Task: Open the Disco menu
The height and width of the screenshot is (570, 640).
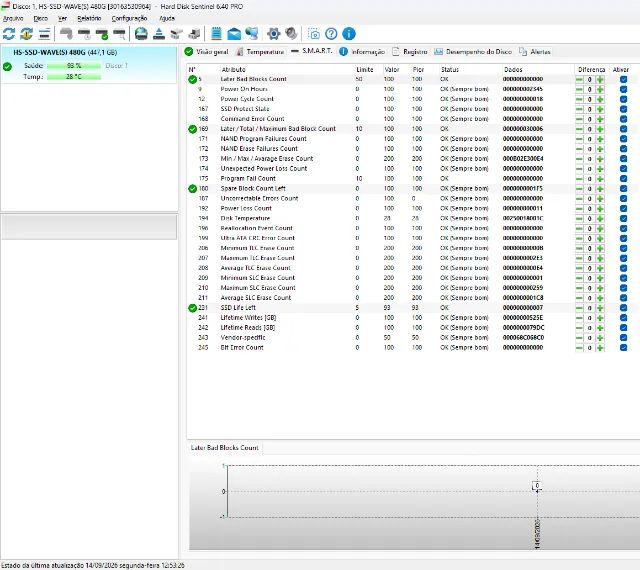Action: 40,18
